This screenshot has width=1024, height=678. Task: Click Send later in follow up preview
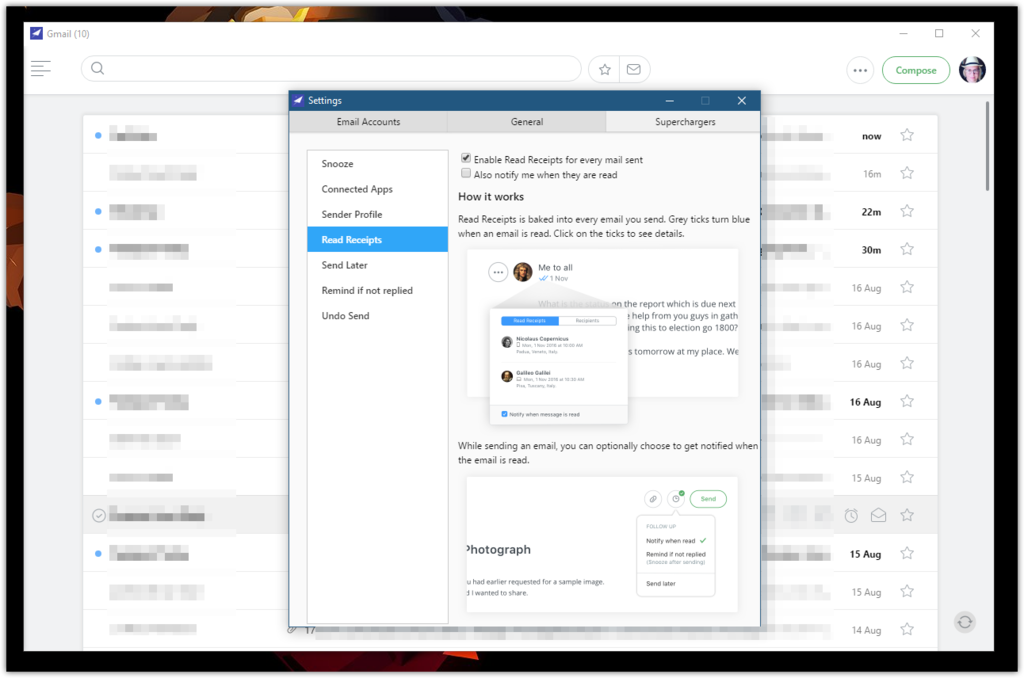click(661, 583)
